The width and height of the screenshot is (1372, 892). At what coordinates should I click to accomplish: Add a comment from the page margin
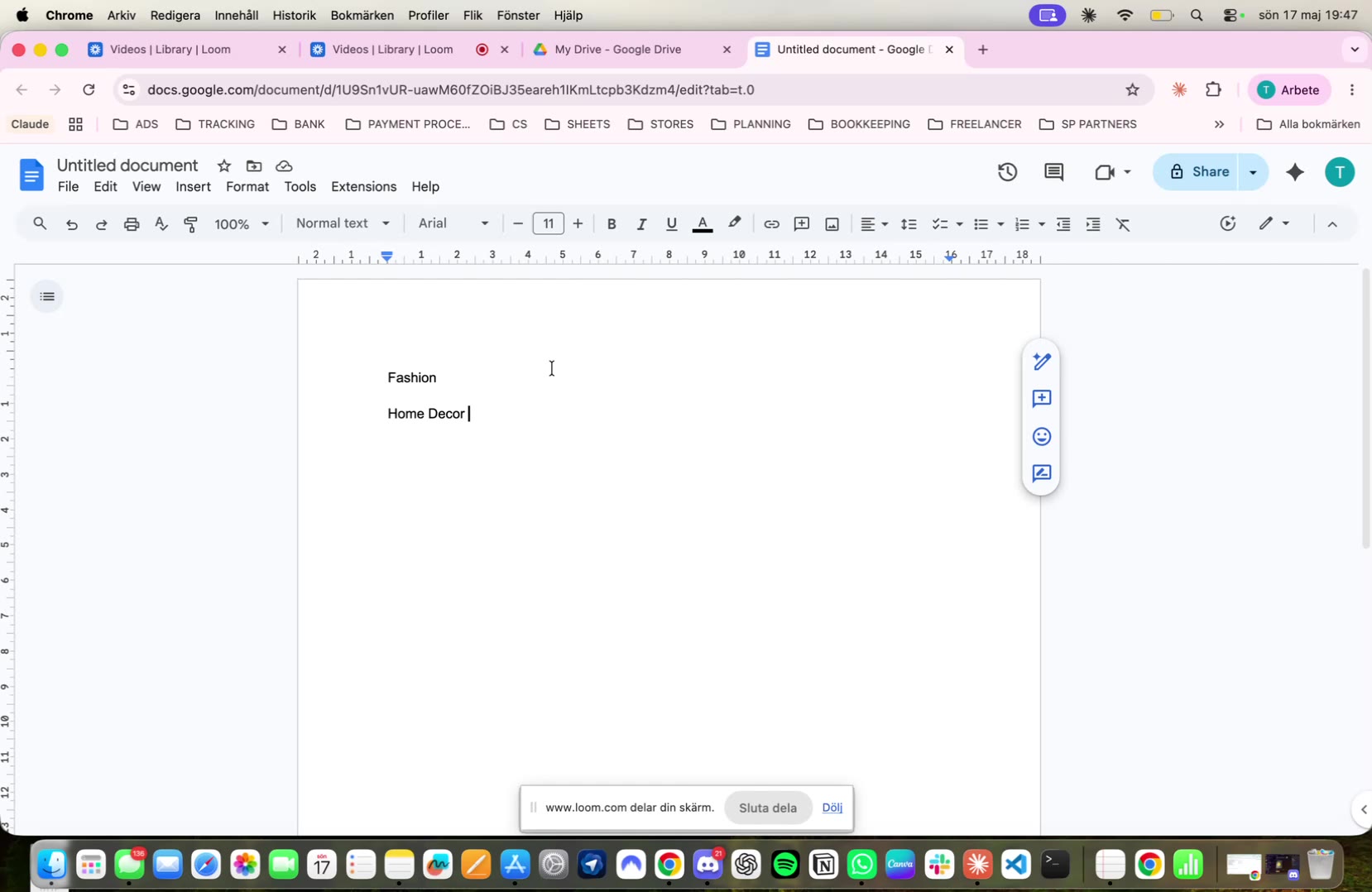(1041, 399)
